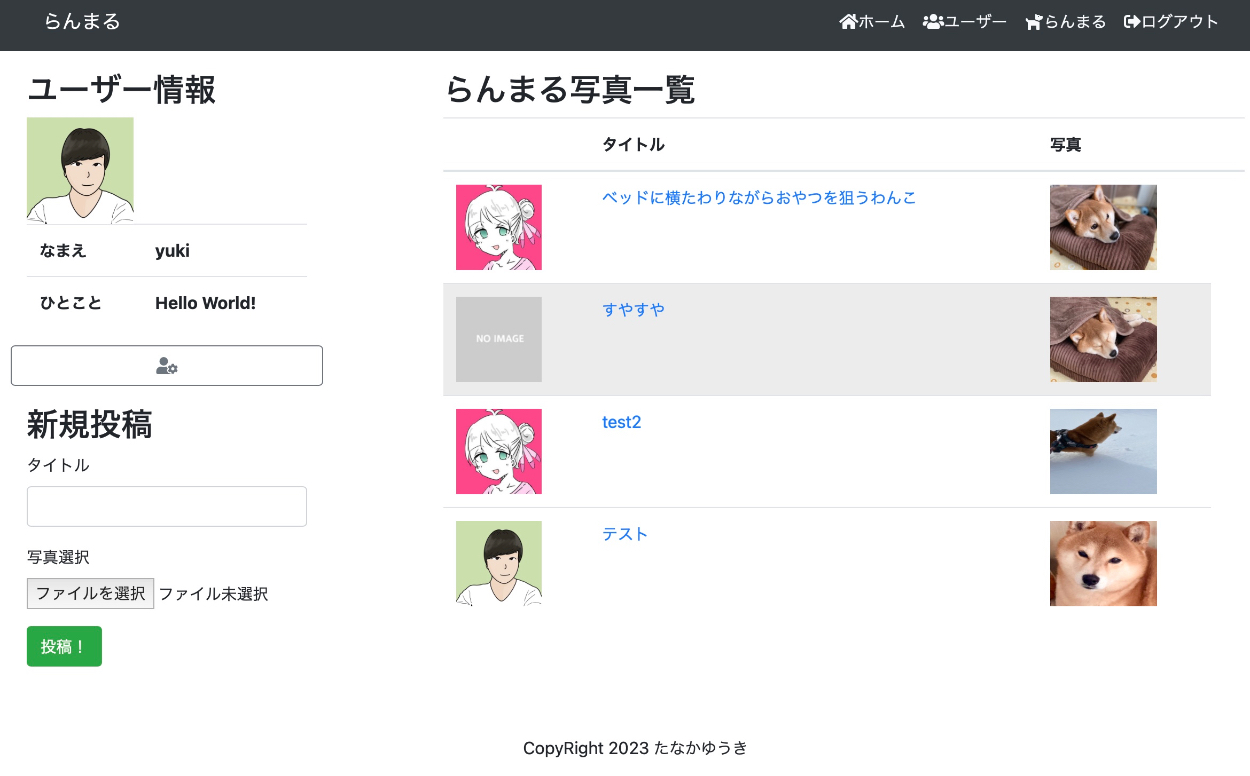Click the shiba face photo in テスト row
This screenshot has height=776, width=1250.
click(x=1103, y=563)
